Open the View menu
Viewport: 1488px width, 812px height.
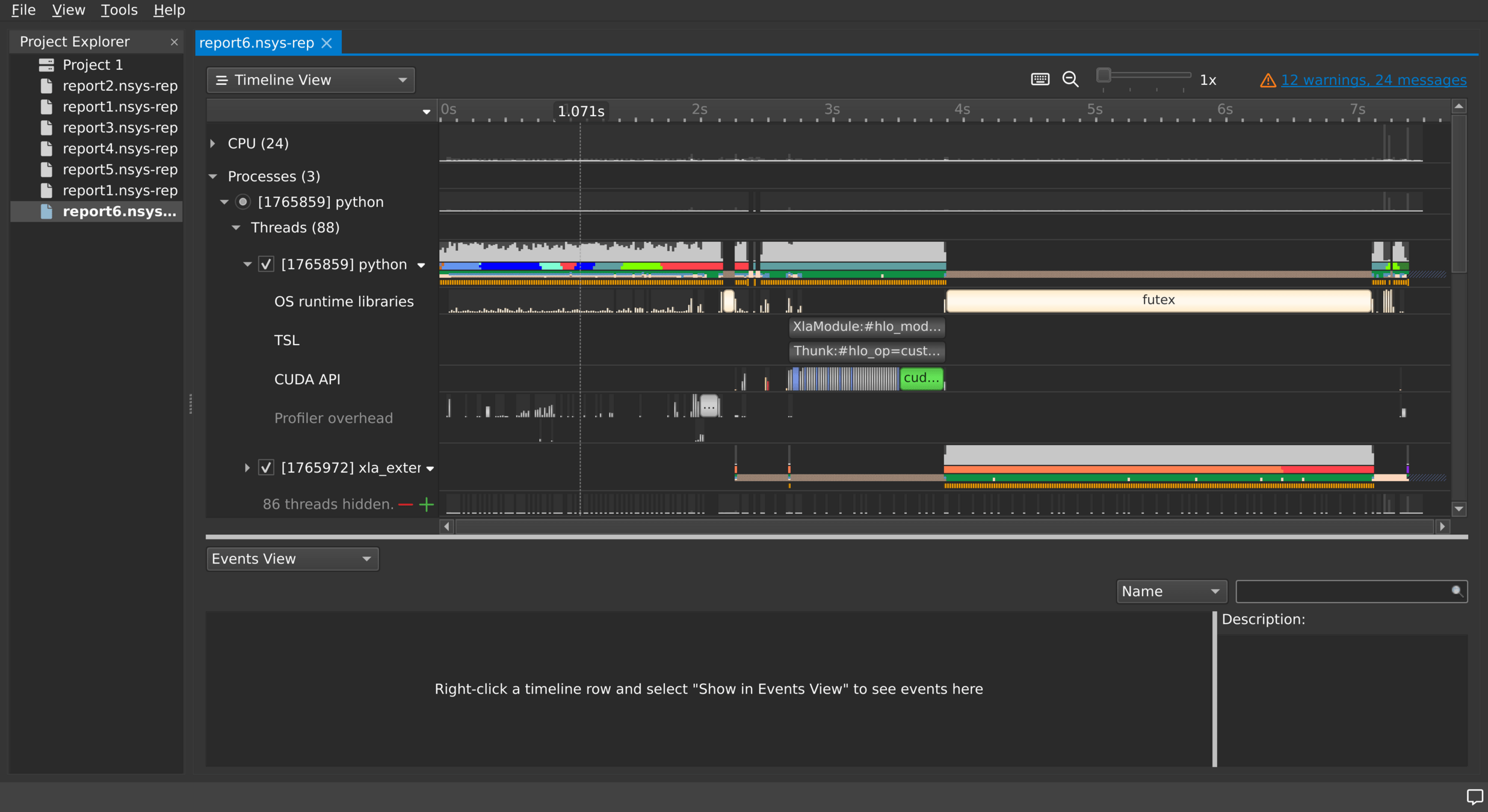pos(68,10)
